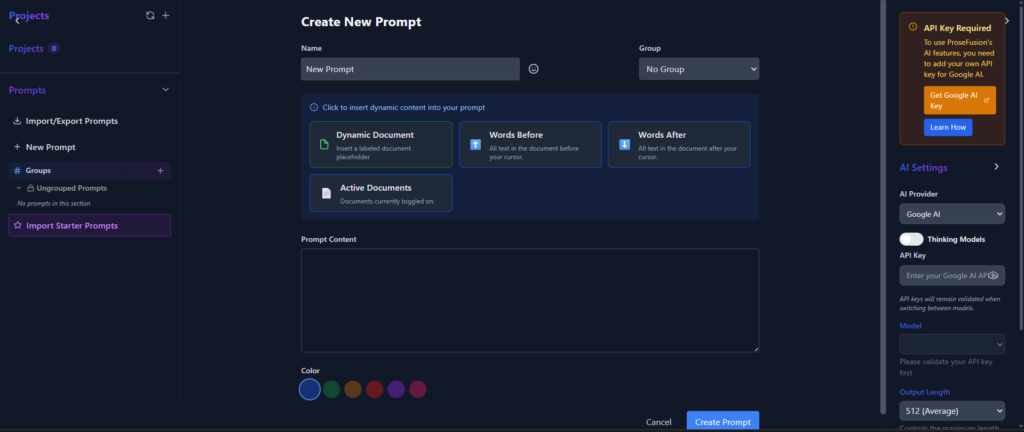Click the Name field containing New Prompt

(x=410, y=69)
